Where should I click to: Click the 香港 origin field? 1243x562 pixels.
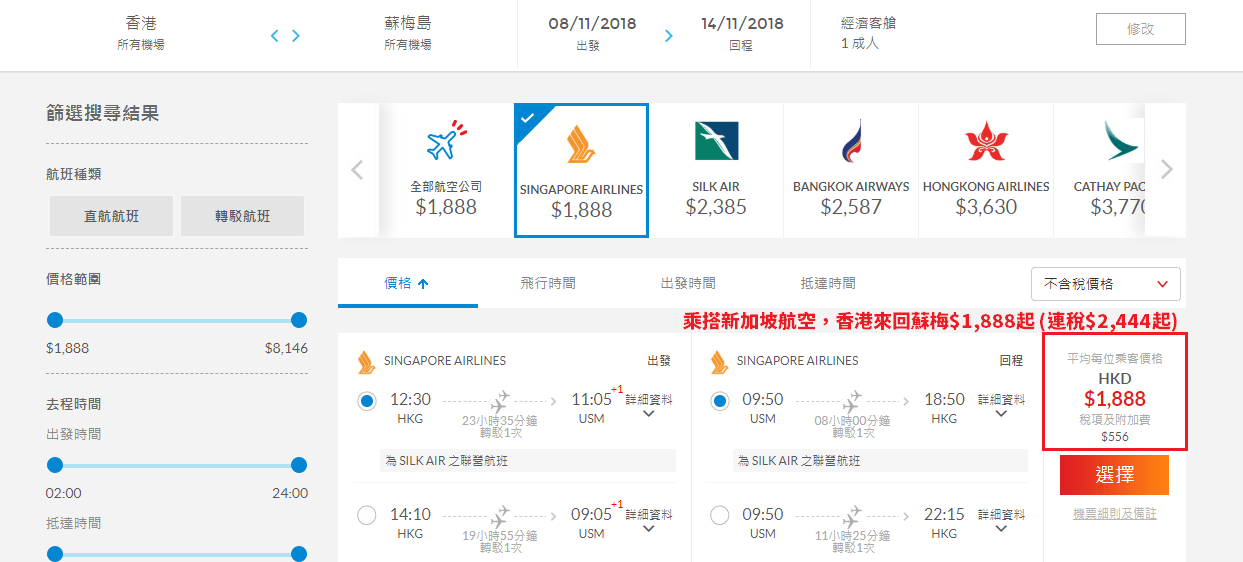pyautogui.click(x=141, y=33)
